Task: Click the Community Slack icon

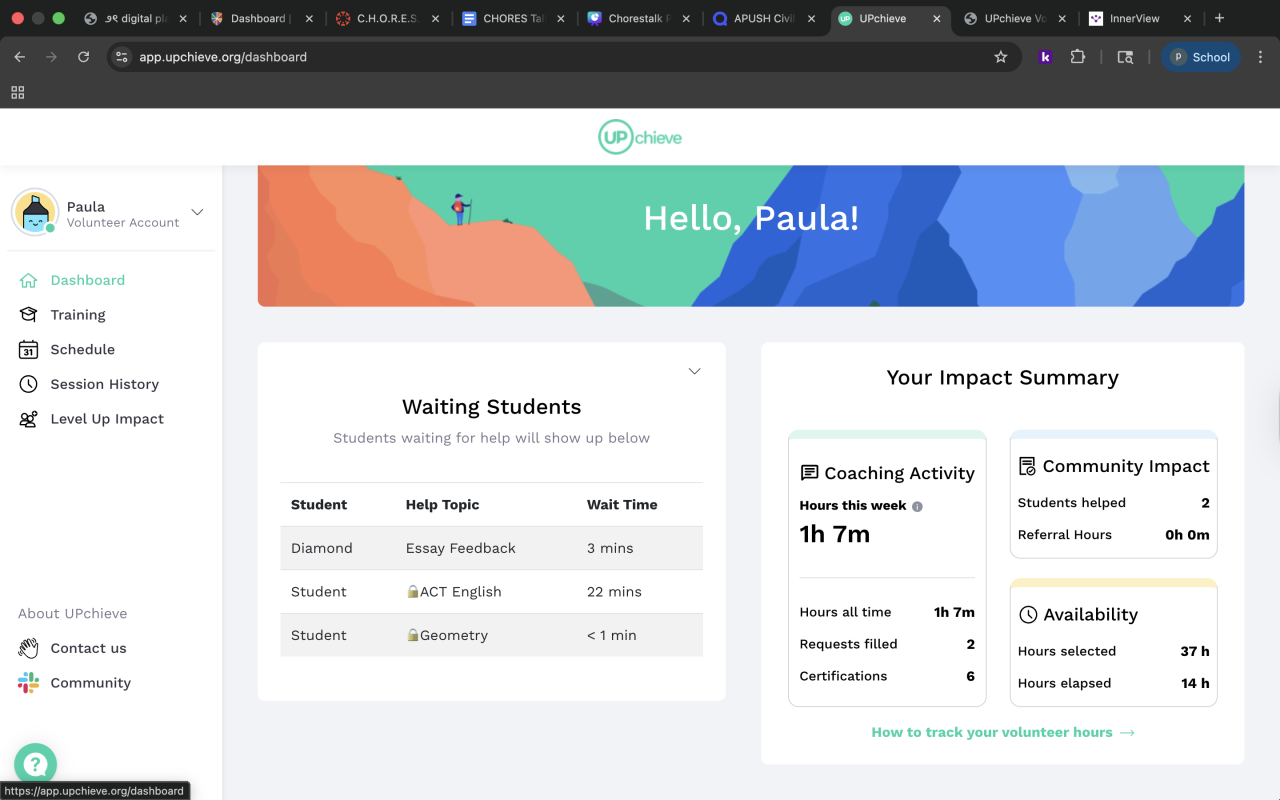Action: (x=28, y=683)
